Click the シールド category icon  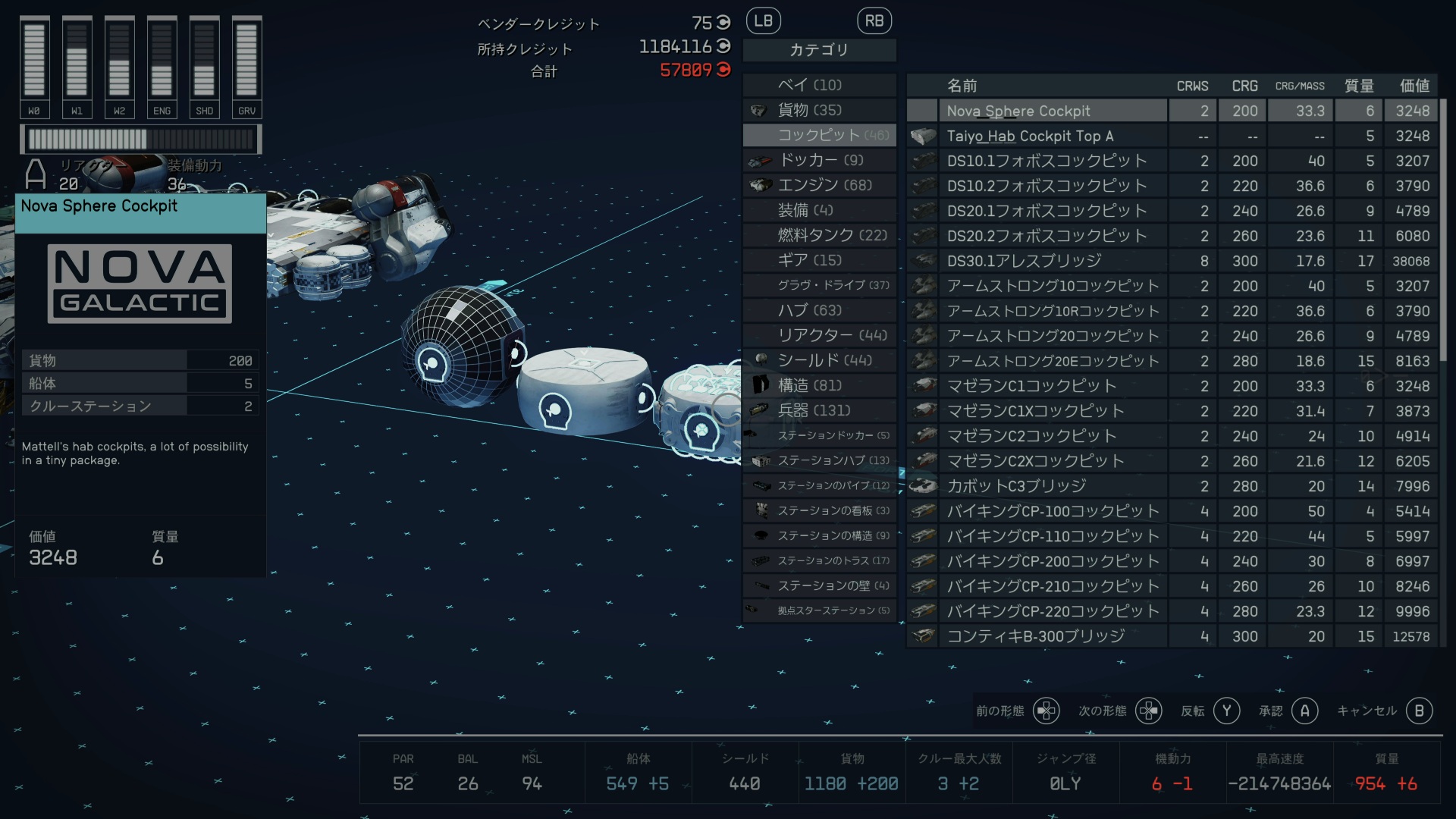(x=761, y=359)
